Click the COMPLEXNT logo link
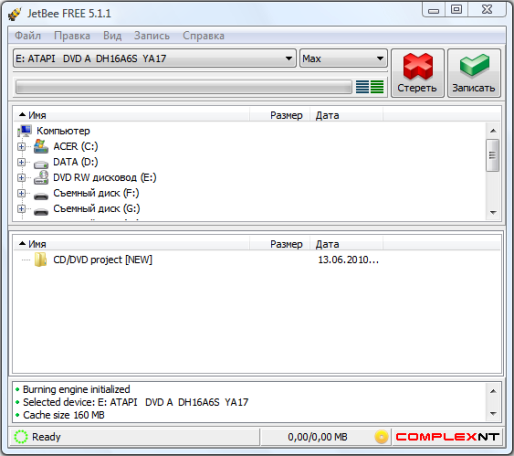 tap(447, 437)
